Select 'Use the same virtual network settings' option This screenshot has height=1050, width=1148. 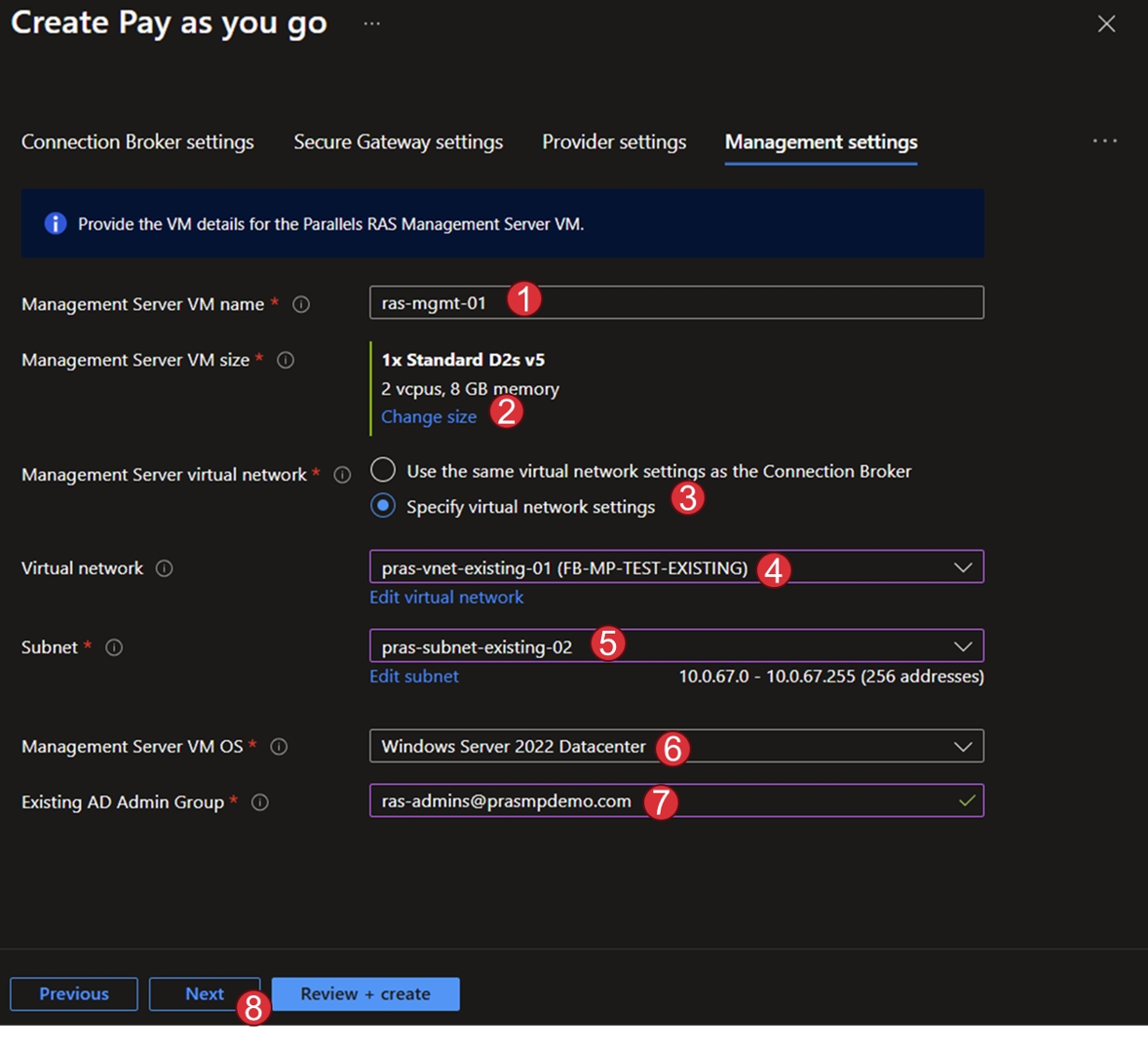click(383, 470)
